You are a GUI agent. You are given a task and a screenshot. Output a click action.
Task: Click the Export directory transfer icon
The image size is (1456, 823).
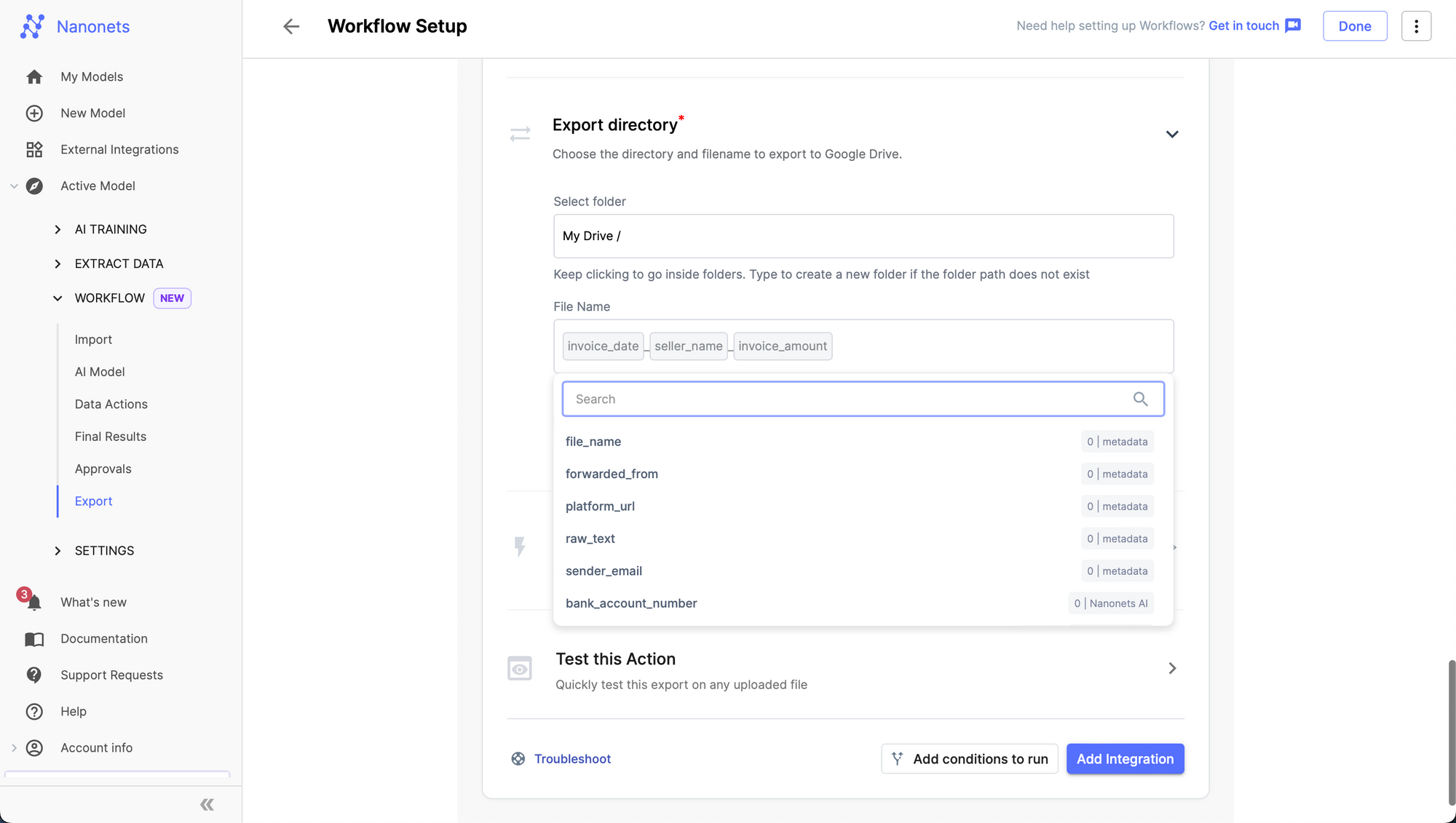520,134
